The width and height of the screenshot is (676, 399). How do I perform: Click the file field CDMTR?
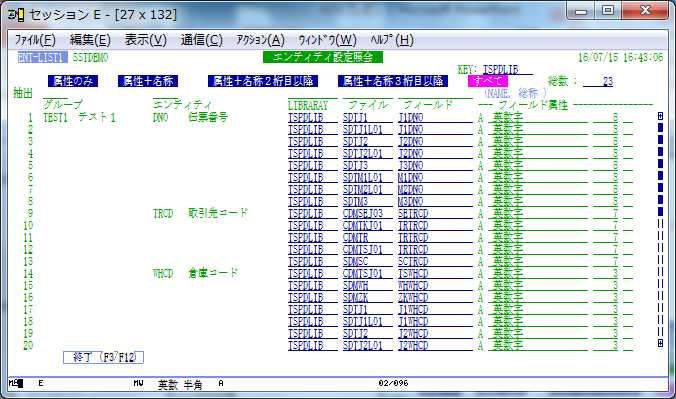(367, 238)
